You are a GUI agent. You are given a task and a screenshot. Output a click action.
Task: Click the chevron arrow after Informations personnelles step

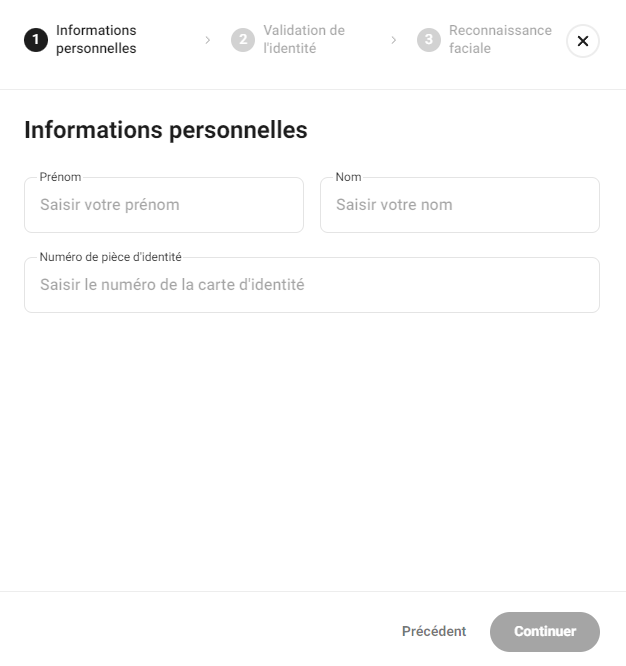208,40
